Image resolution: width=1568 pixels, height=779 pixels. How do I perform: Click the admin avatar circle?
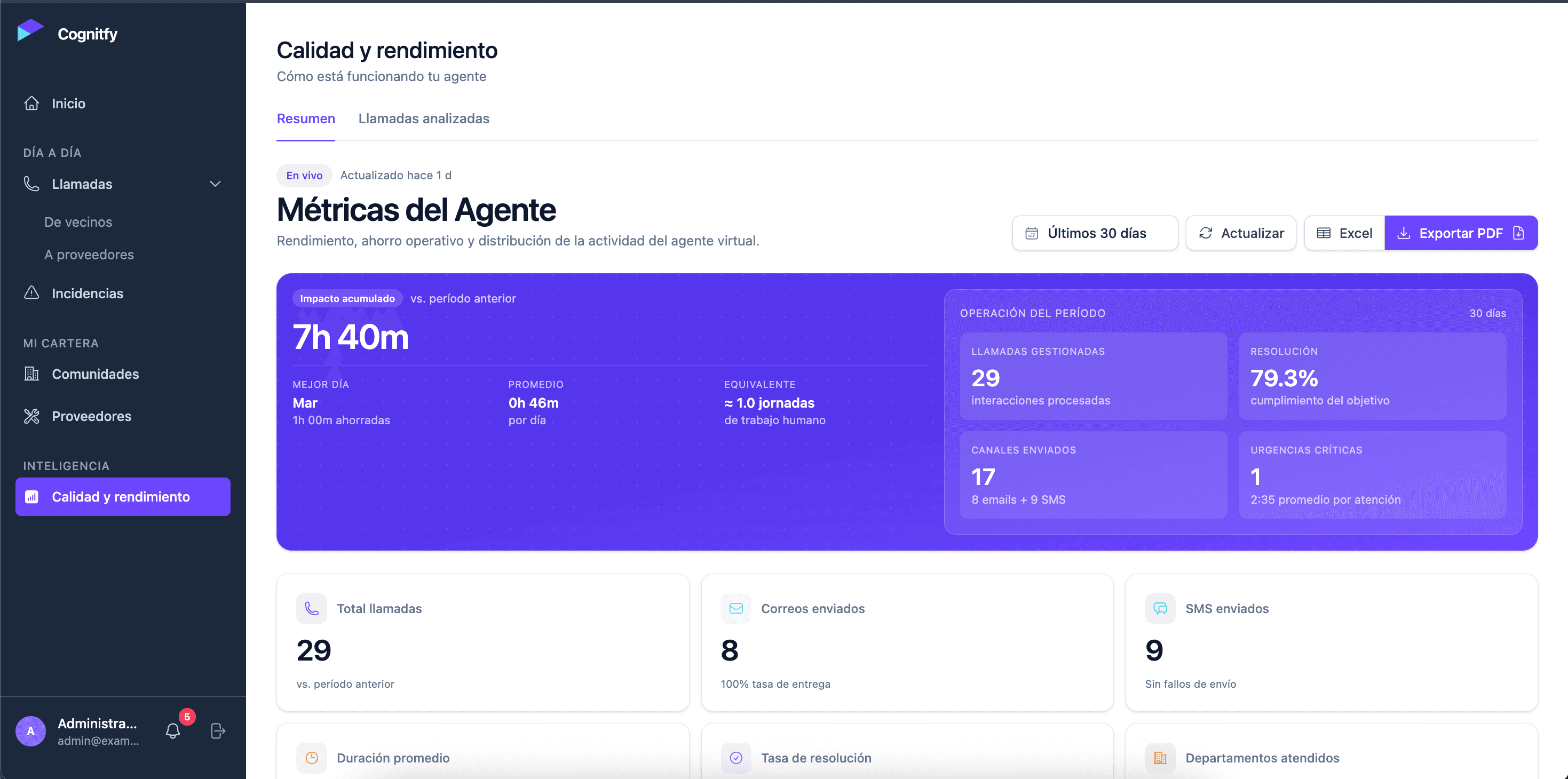(30, 731)
